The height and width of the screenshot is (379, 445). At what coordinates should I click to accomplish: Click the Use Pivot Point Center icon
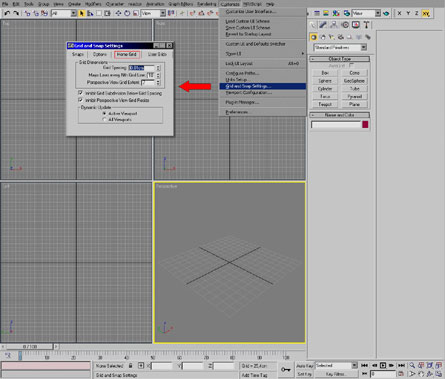pyautogui.click(x=171, y=13)
